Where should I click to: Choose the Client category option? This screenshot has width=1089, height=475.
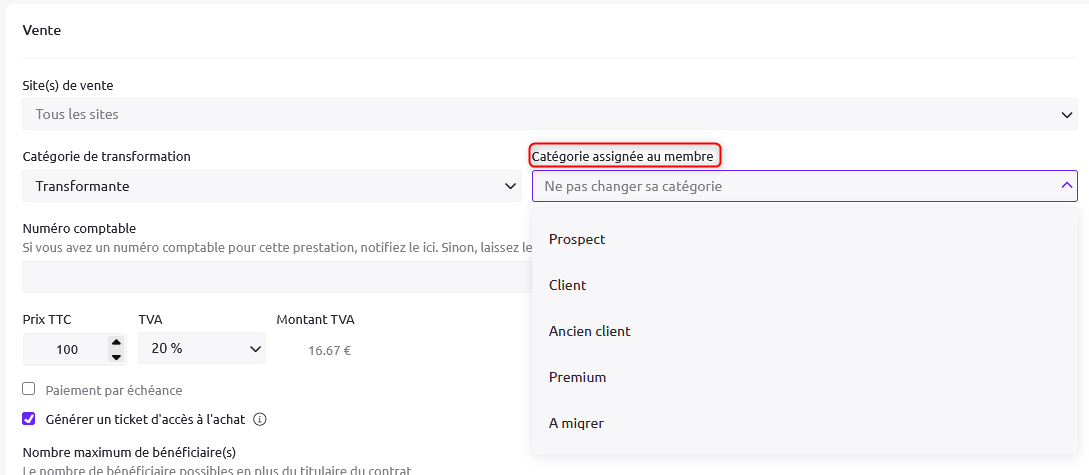pos(568,285)
